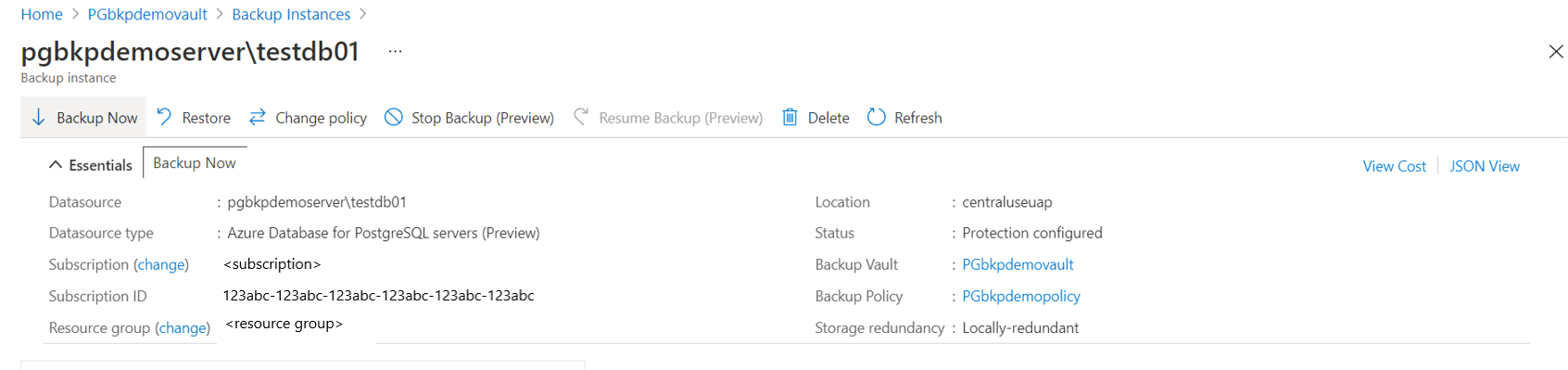This screenshot has width=1568, height=370.
Task: Open PGbkpdemovault breadcrumb link
Action: coord(147,14)
